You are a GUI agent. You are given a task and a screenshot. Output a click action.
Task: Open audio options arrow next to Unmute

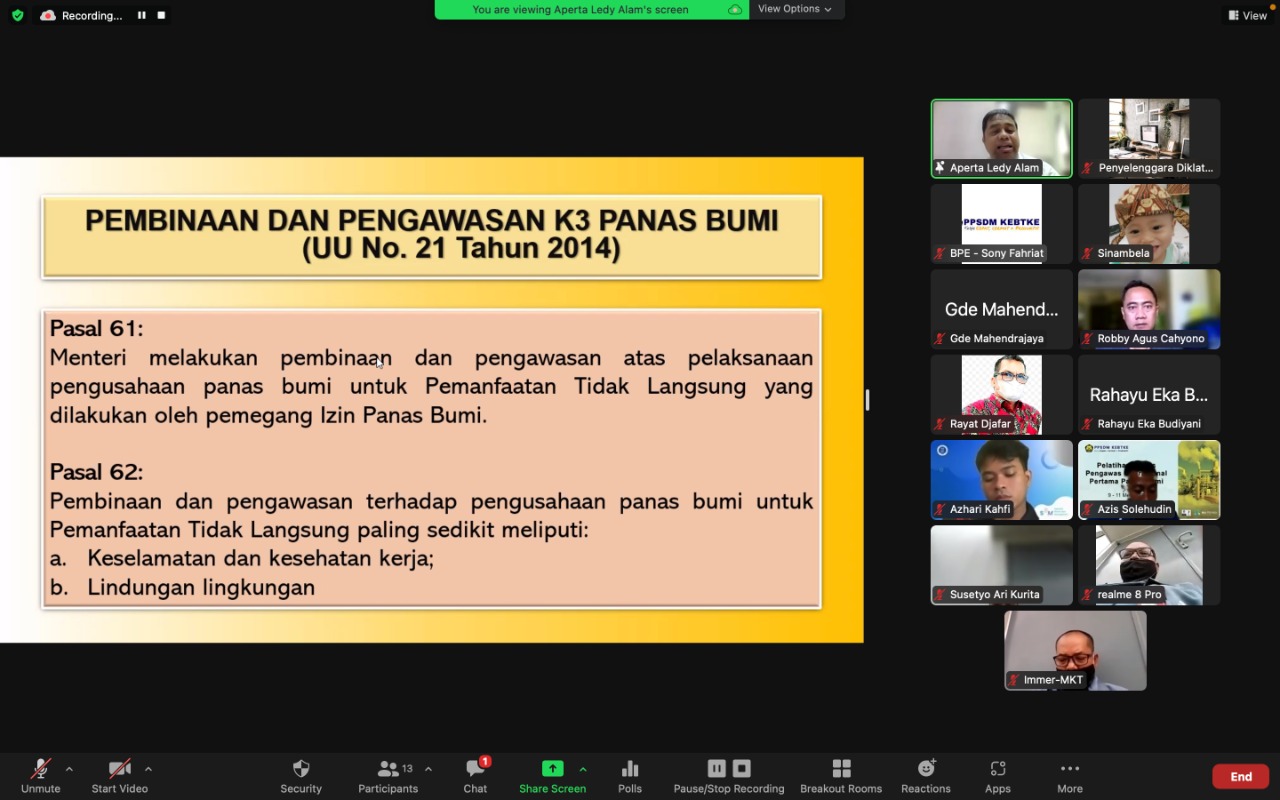coord(69,769)
